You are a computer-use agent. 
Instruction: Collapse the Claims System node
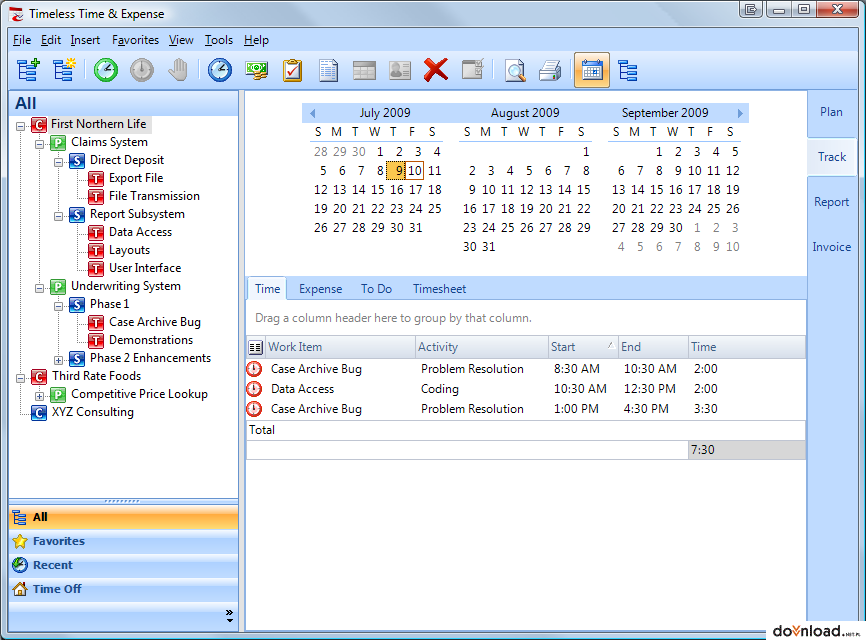(40, 145)
